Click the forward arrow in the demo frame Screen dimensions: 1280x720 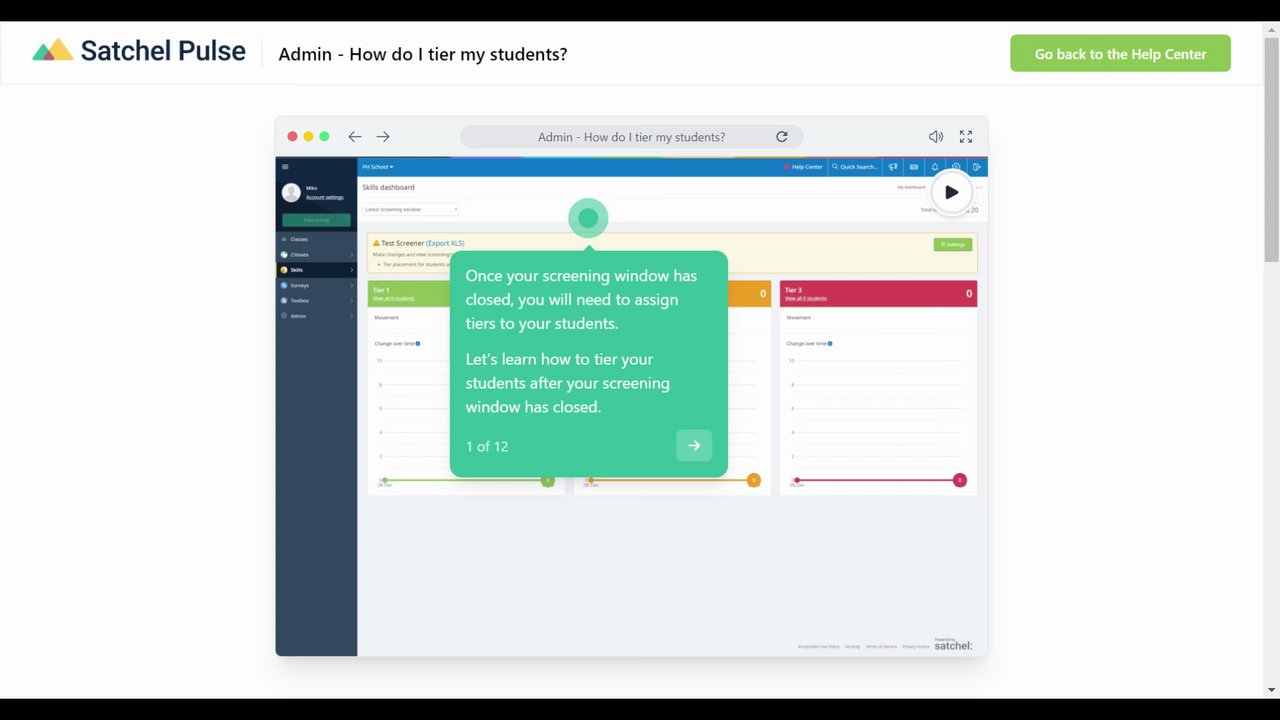click(383, 137)
